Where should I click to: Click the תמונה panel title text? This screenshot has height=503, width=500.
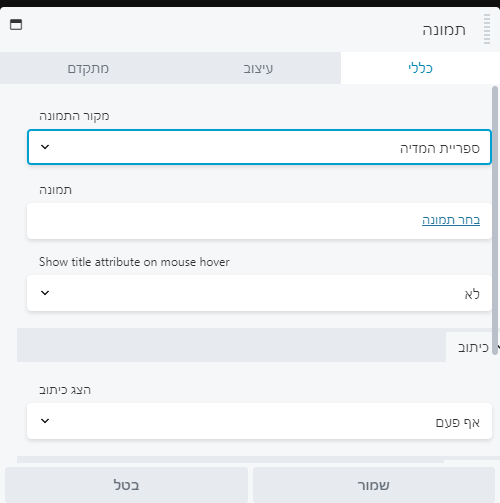click(x=444, y=30)
